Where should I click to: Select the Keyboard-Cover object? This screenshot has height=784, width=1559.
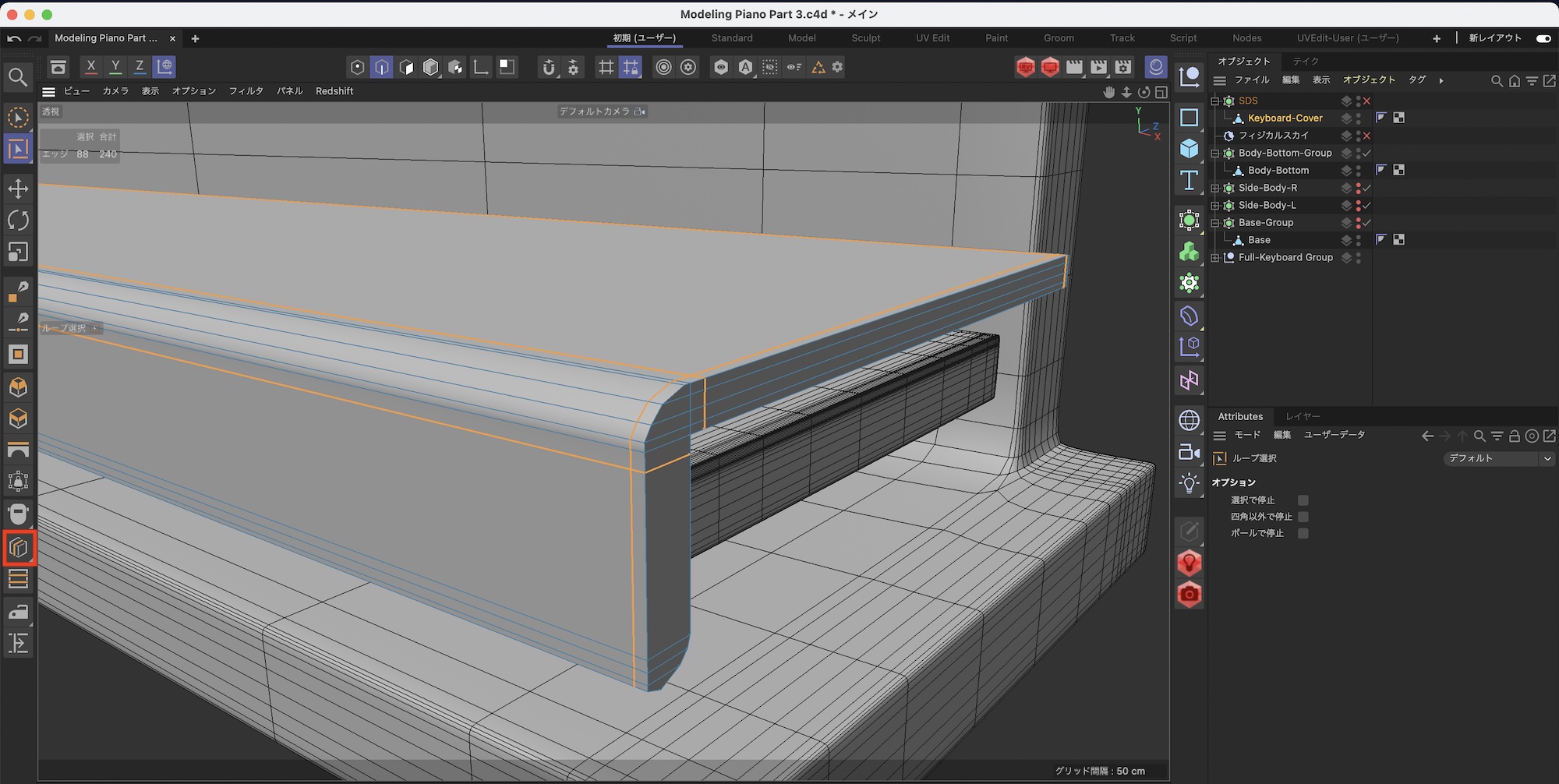point(1285,118)
